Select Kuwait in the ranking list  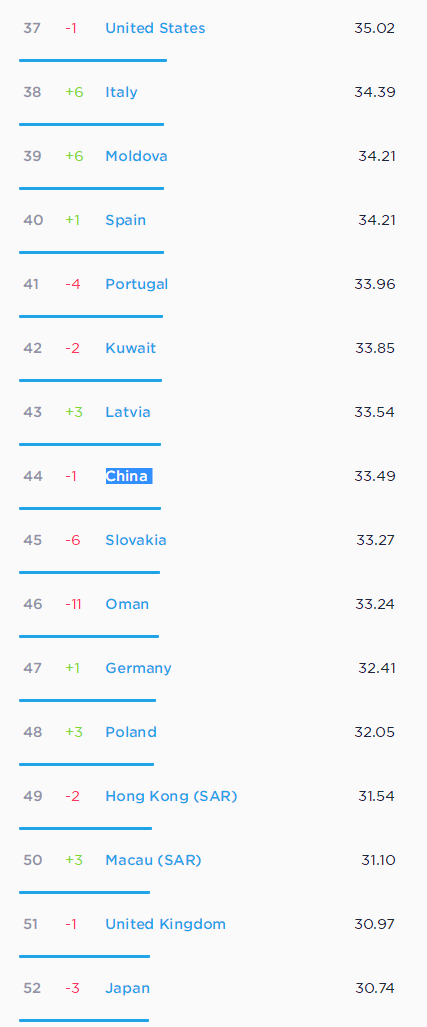point(131,348)
